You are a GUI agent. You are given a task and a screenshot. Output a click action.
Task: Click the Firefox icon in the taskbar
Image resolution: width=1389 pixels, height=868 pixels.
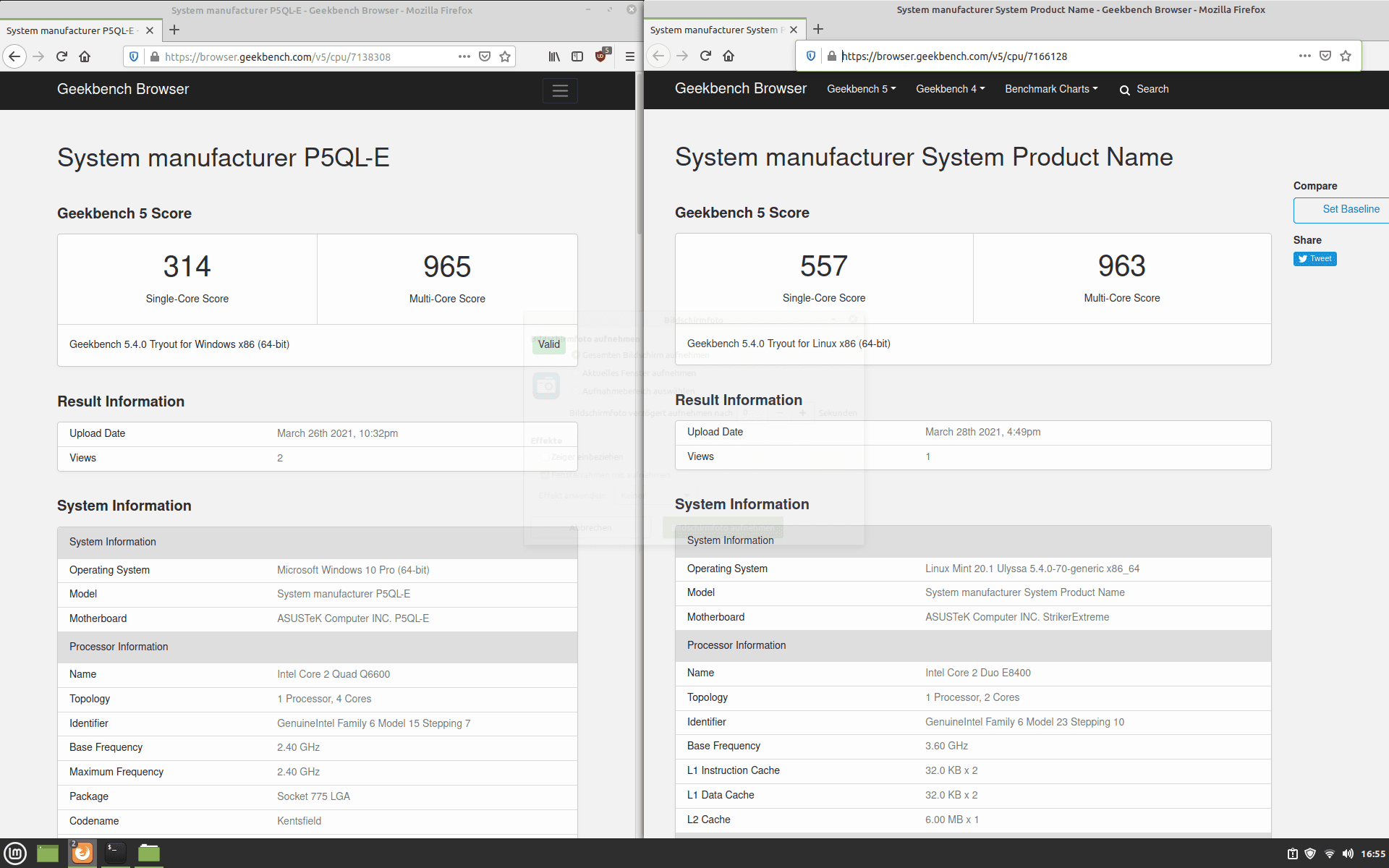pos(82,853)
